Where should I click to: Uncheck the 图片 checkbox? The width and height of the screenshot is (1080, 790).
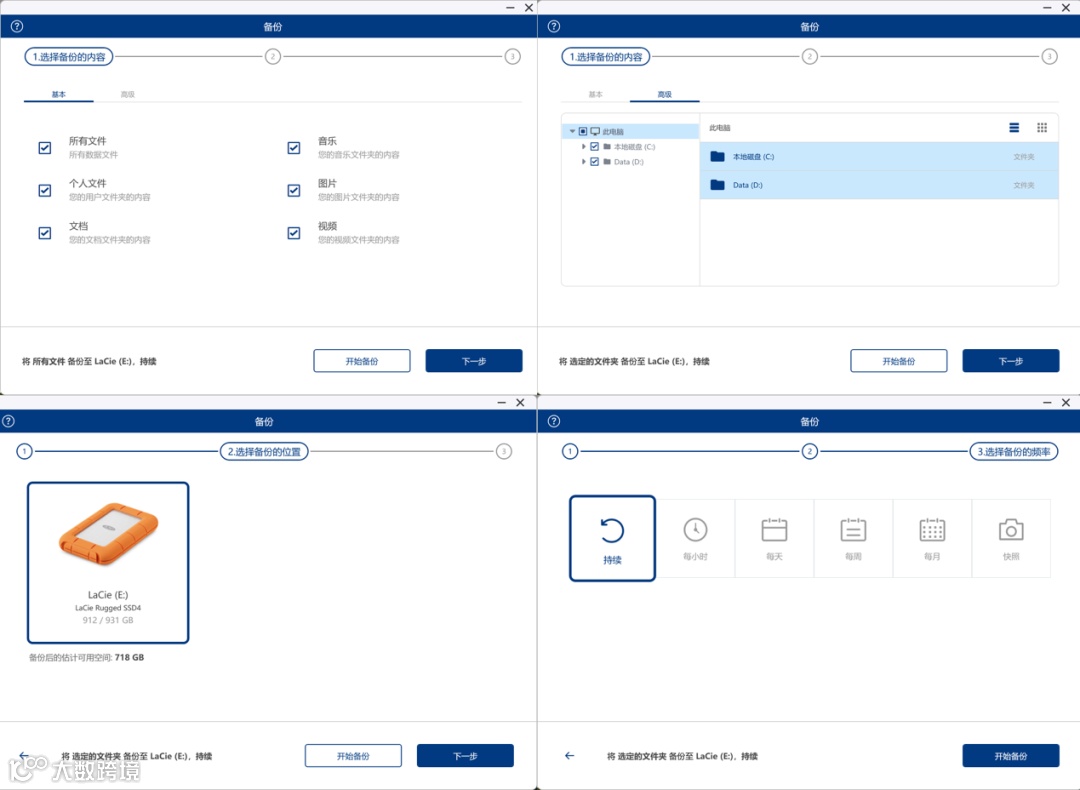click(x=294, y=190)
